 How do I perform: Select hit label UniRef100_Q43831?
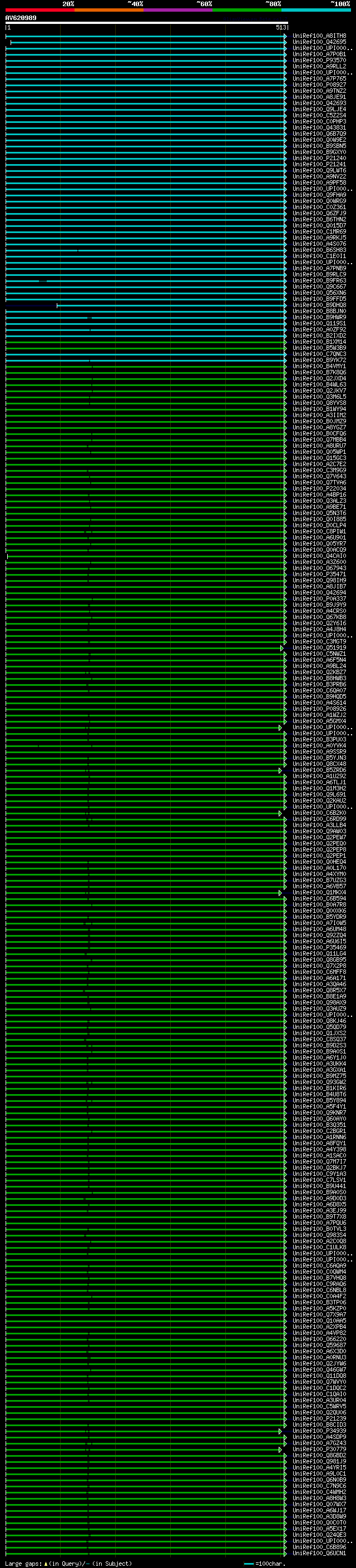(x=319, y=128)
